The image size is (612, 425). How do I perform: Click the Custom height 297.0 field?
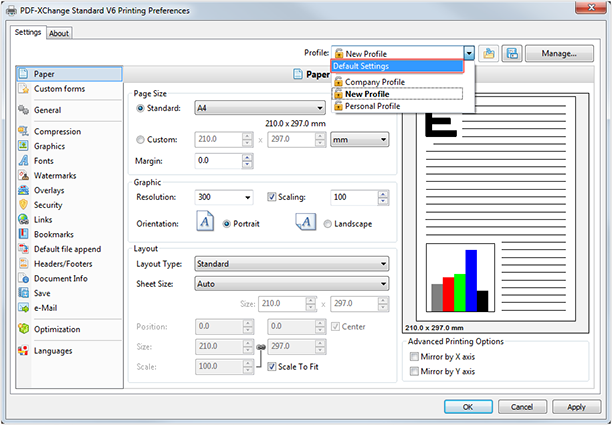click(292, 139)
